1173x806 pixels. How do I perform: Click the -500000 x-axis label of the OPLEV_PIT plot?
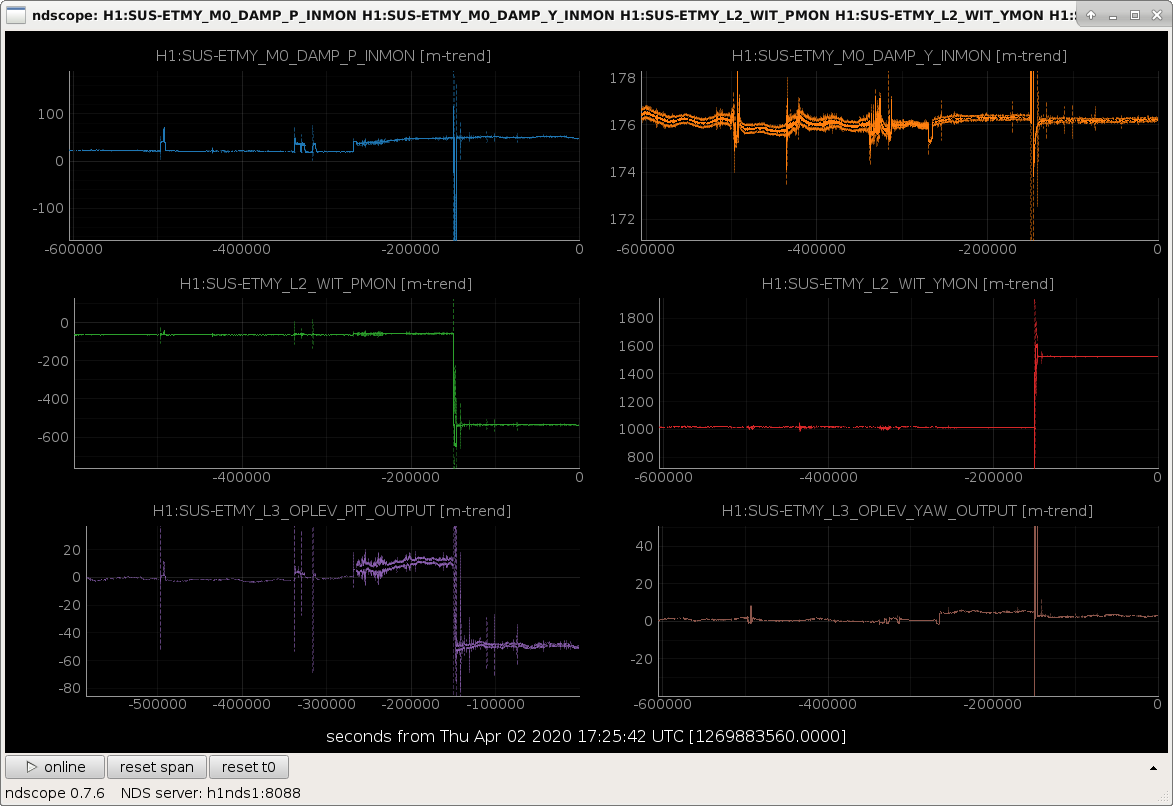coord(157,704)
